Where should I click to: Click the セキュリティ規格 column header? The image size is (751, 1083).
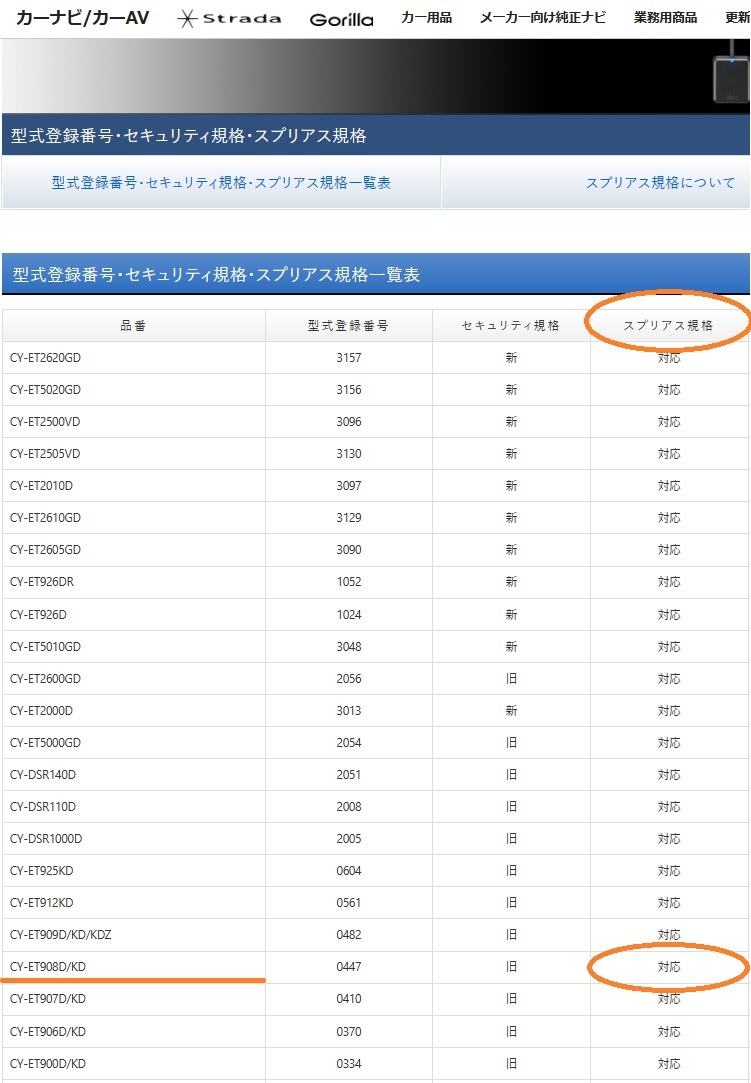click(511, 326)
